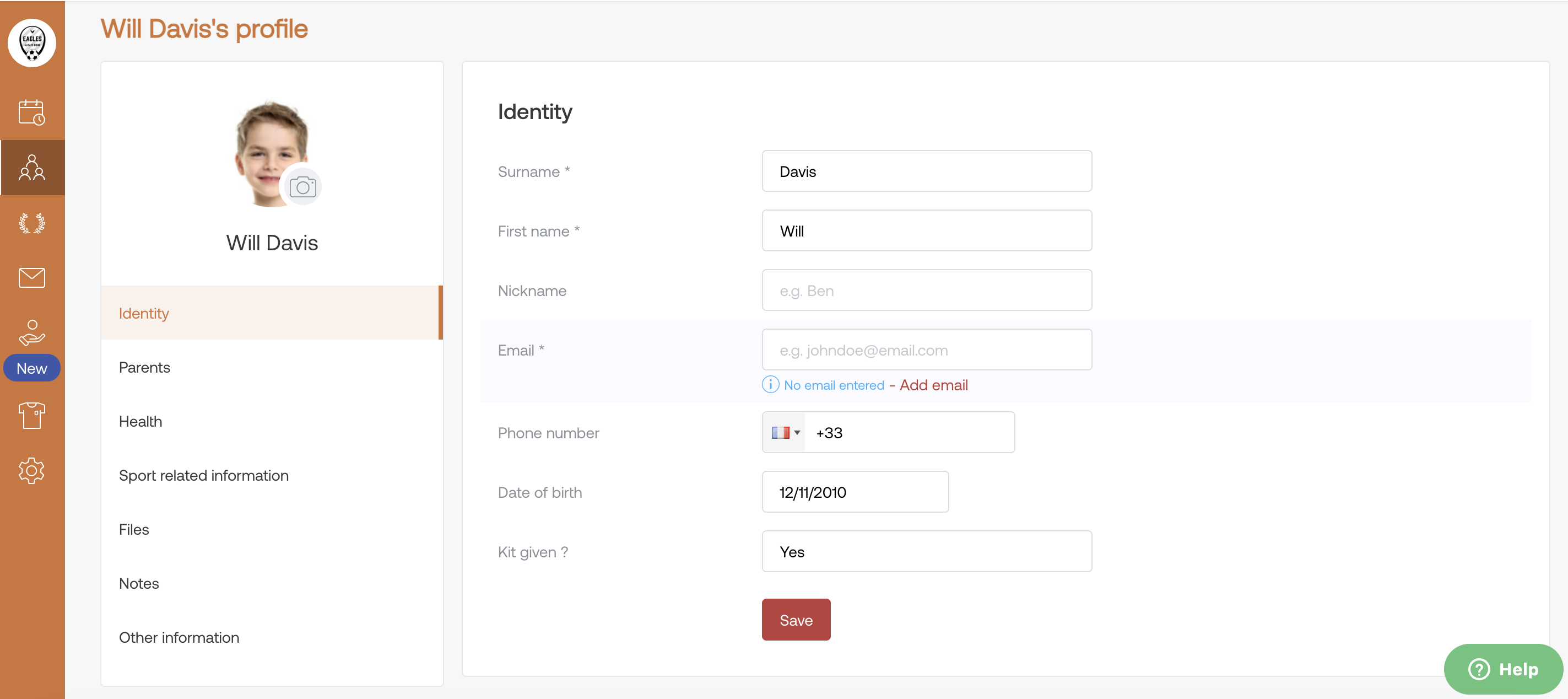Open the Kit given Yes dropdown

pyautogui.click(x=927, y=552)
